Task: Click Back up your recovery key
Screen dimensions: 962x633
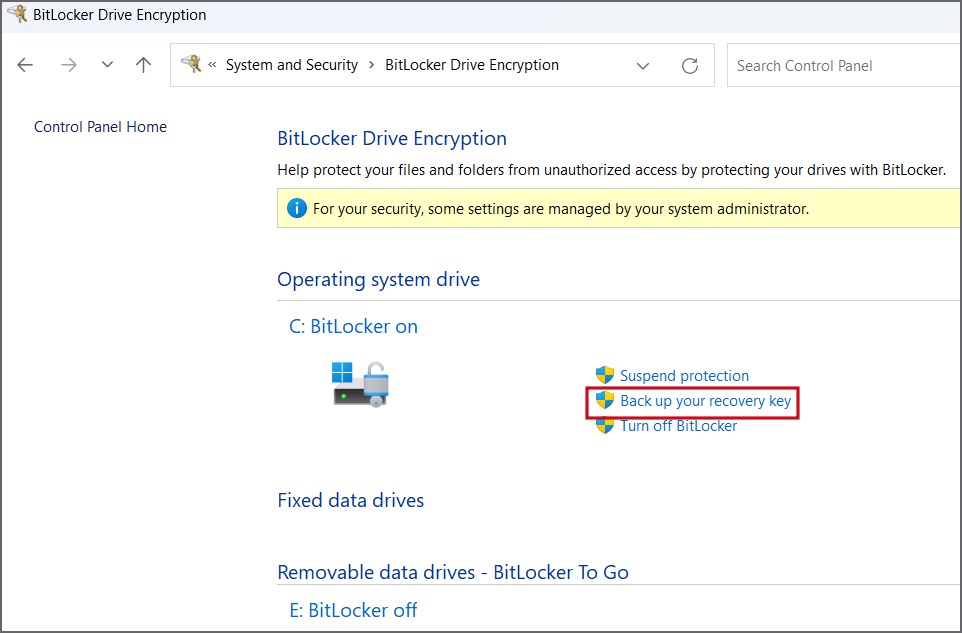Action: pos(705,401)
